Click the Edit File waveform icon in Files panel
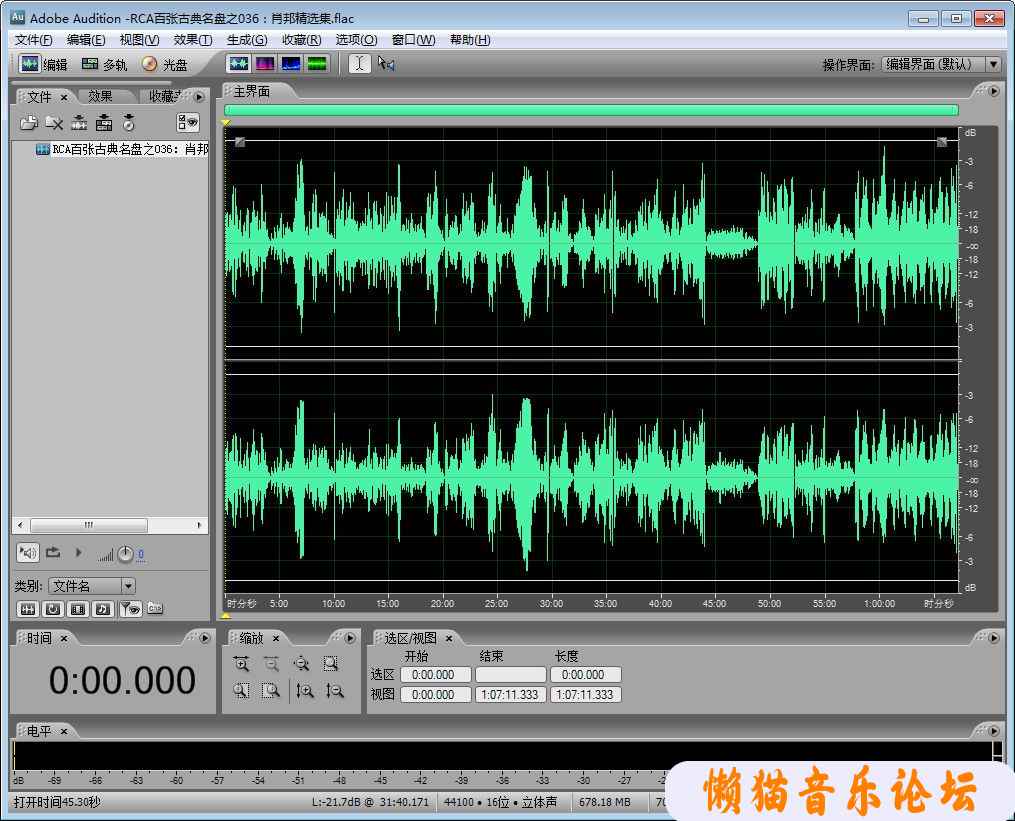Viewport: 1015px width, 821px height. (x=79, y=122)
